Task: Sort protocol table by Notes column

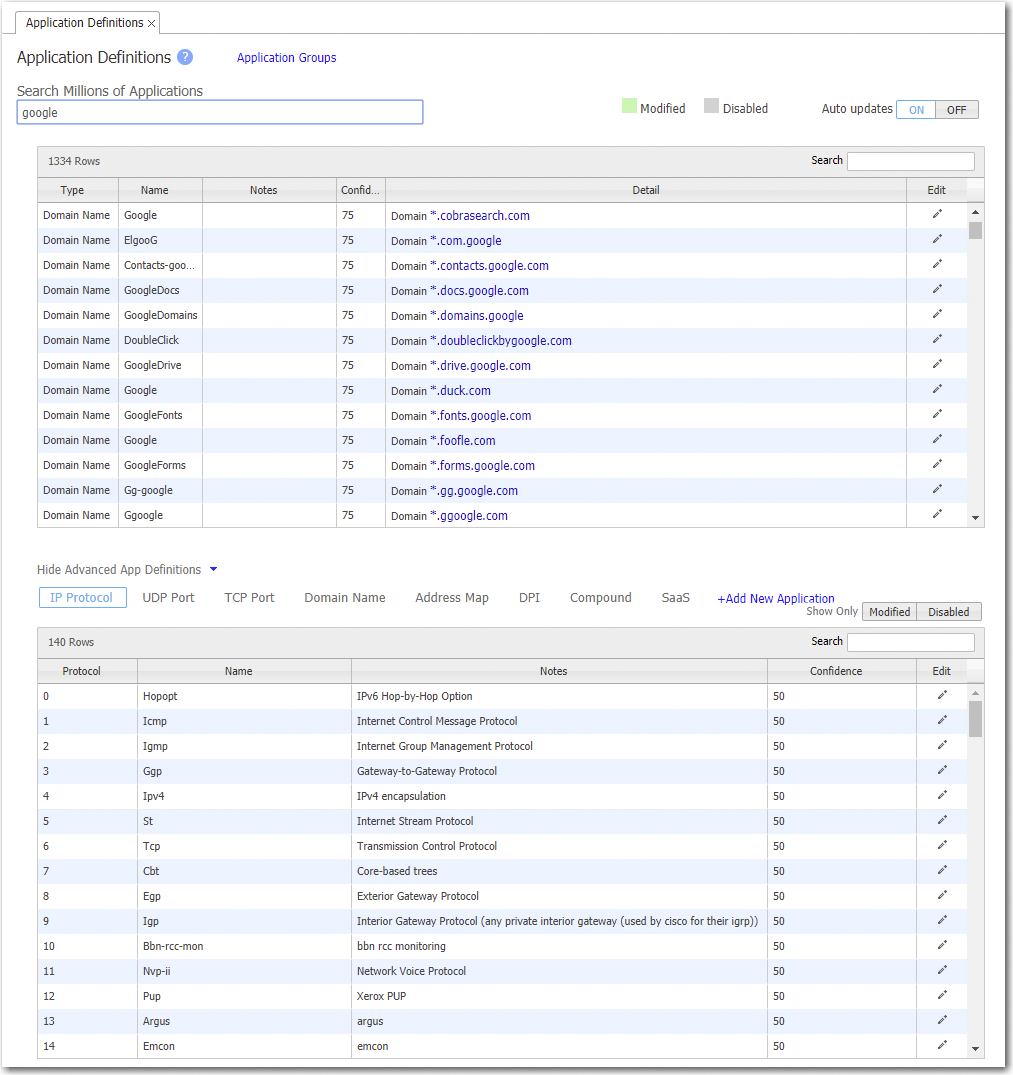Action: (x=559, y=671)
